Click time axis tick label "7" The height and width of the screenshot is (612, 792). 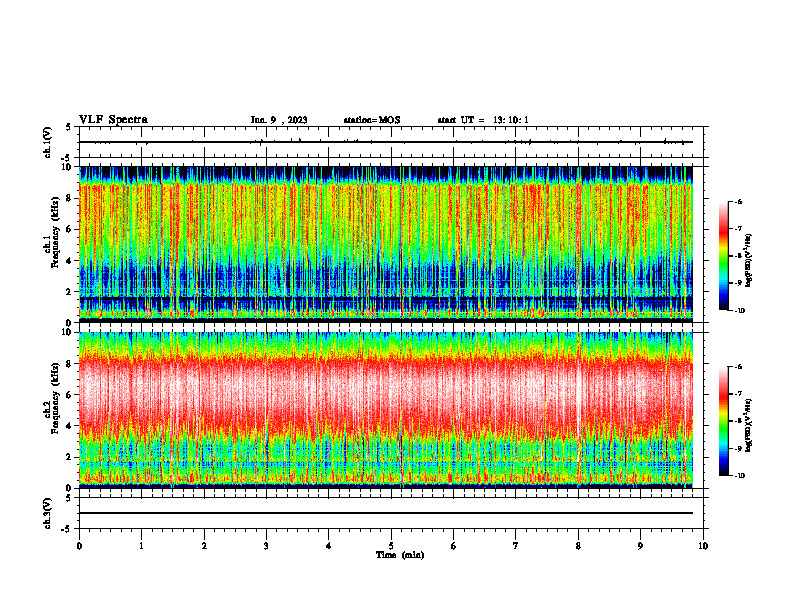[516, 546]
